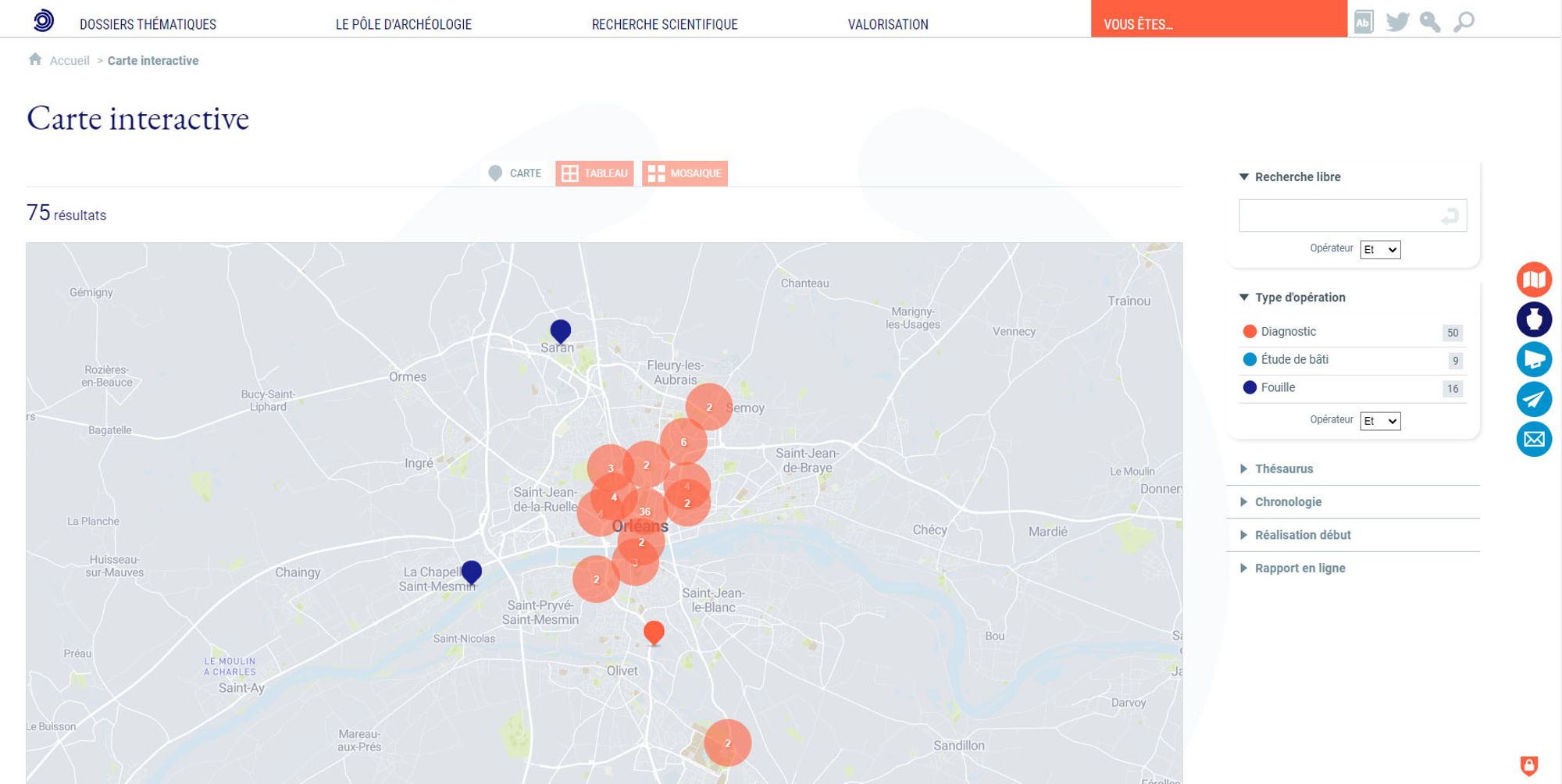The image size is (1562, 784).
Task: Toggle the Diagnostic operation type filter
Action: pos(1353,332)
